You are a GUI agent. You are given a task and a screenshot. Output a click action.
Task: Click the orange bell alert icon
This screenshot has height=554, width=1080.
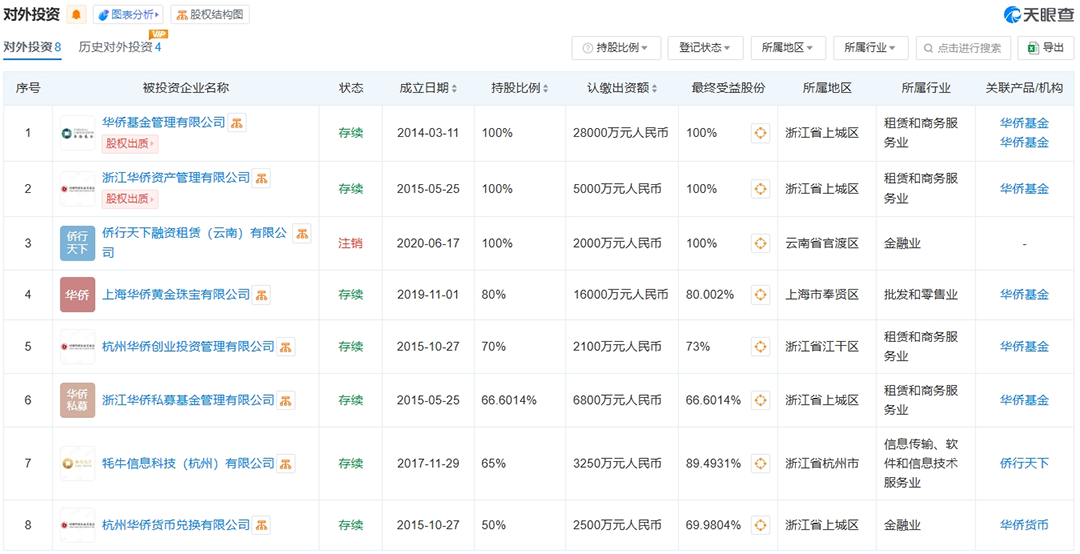click(x=78, y=15)
